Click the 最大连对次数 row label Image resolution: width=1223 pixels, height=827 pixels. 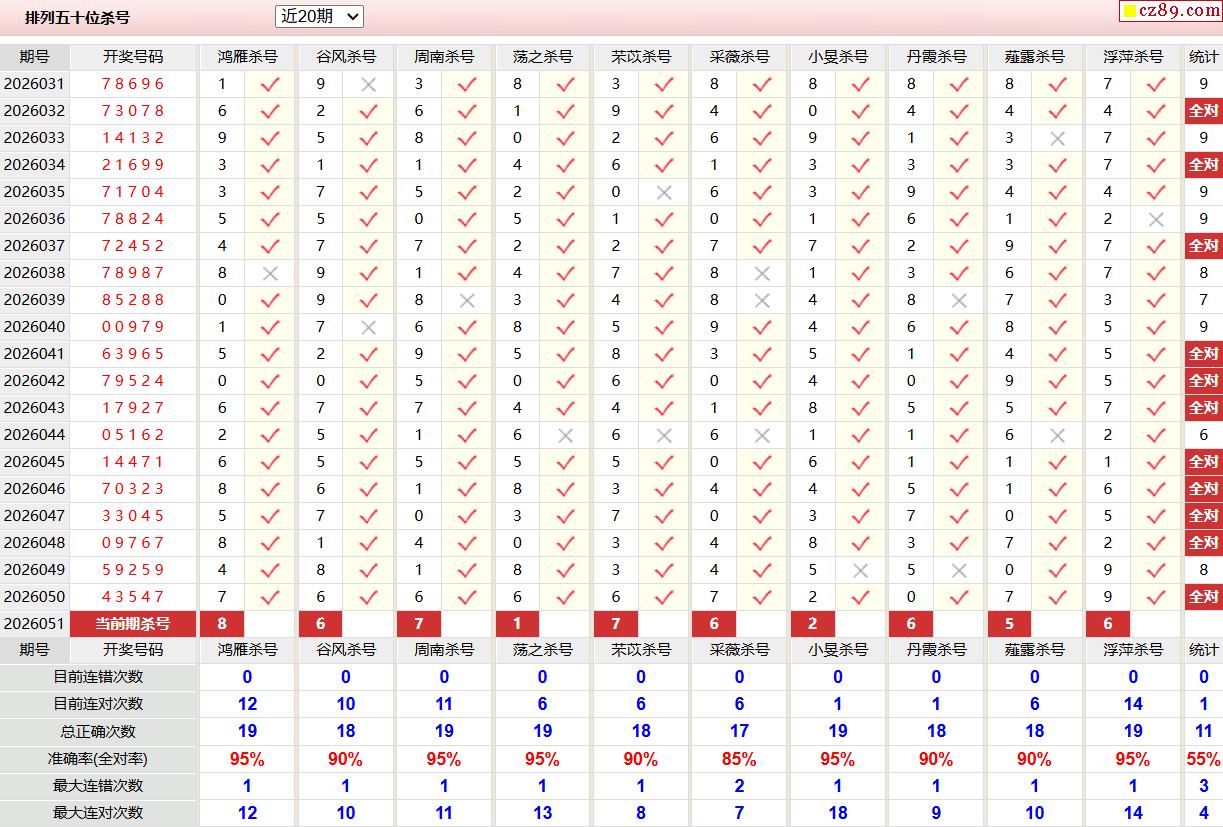tap(98, 813)
